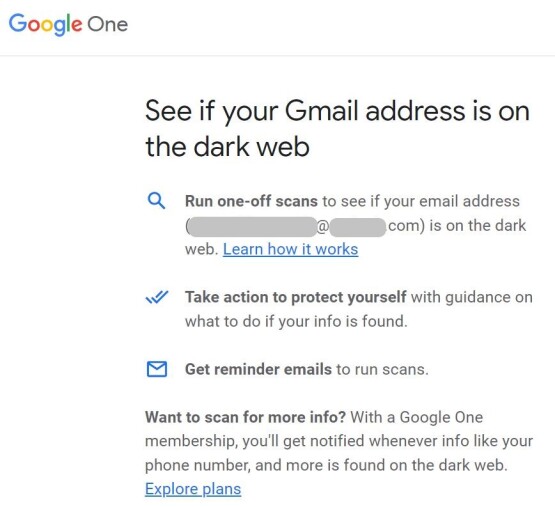Click Want to scan for more info text
Image resolution: width=555 pixels, height=507 pixels.
coord(245,417)
